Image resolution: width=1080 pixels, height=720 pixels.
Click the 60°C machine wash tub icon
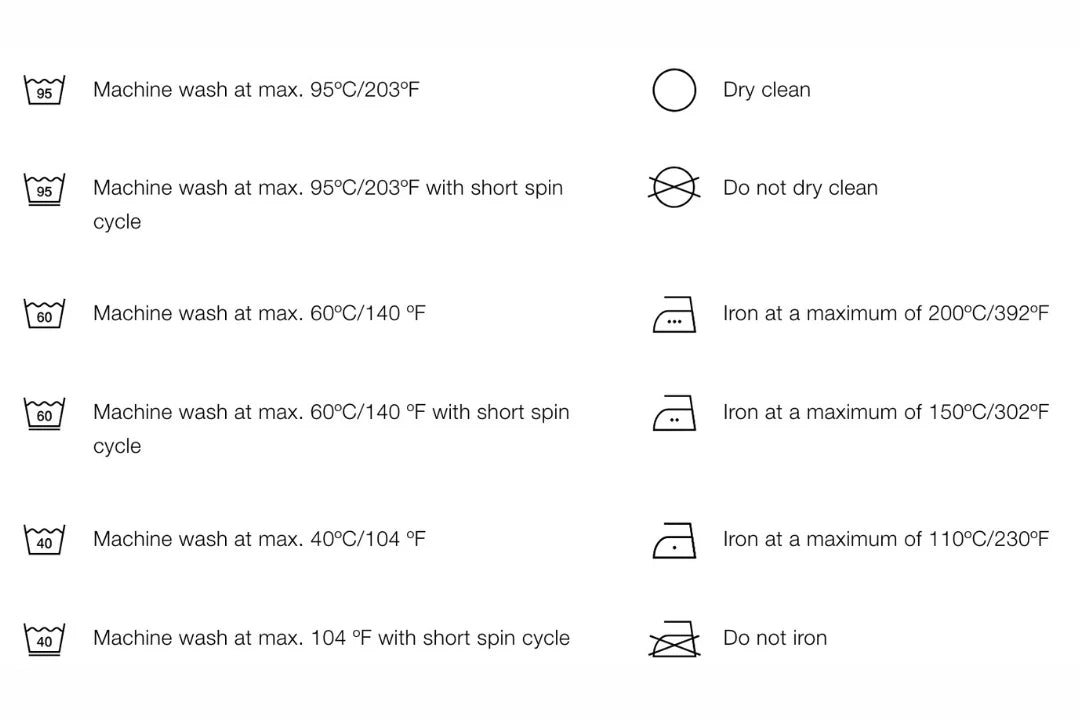coord(44,314)
